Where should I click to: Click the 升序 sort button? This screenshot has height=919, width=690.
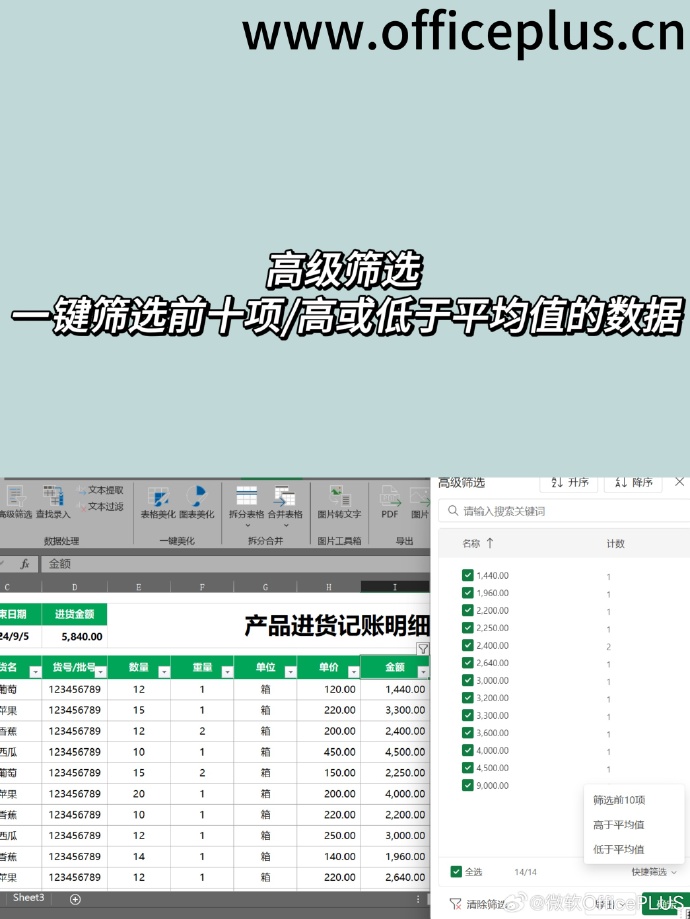click(x=569, y=482)
